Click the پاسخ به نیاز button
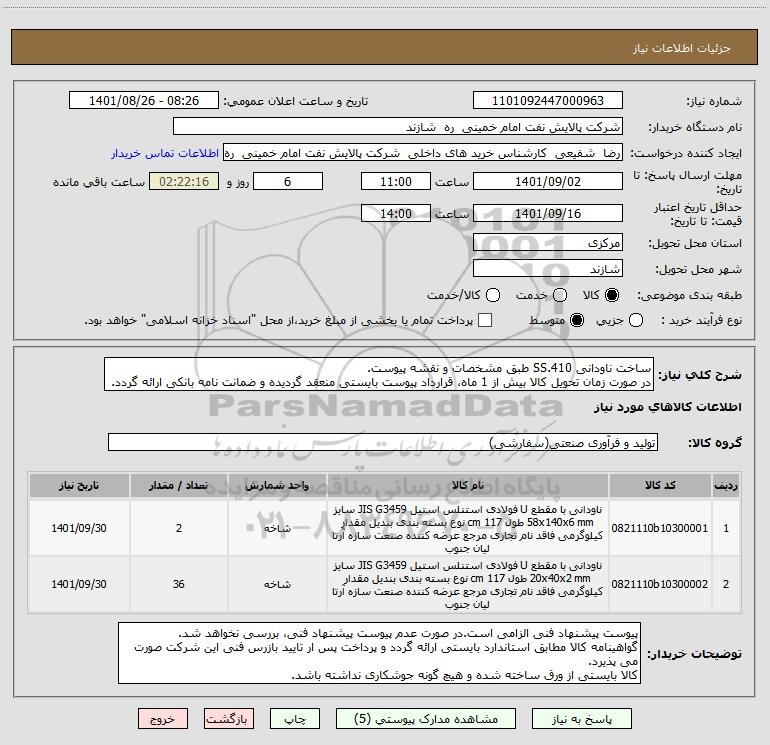The height and width of the screenshot is (745, 770). point(582,719)
